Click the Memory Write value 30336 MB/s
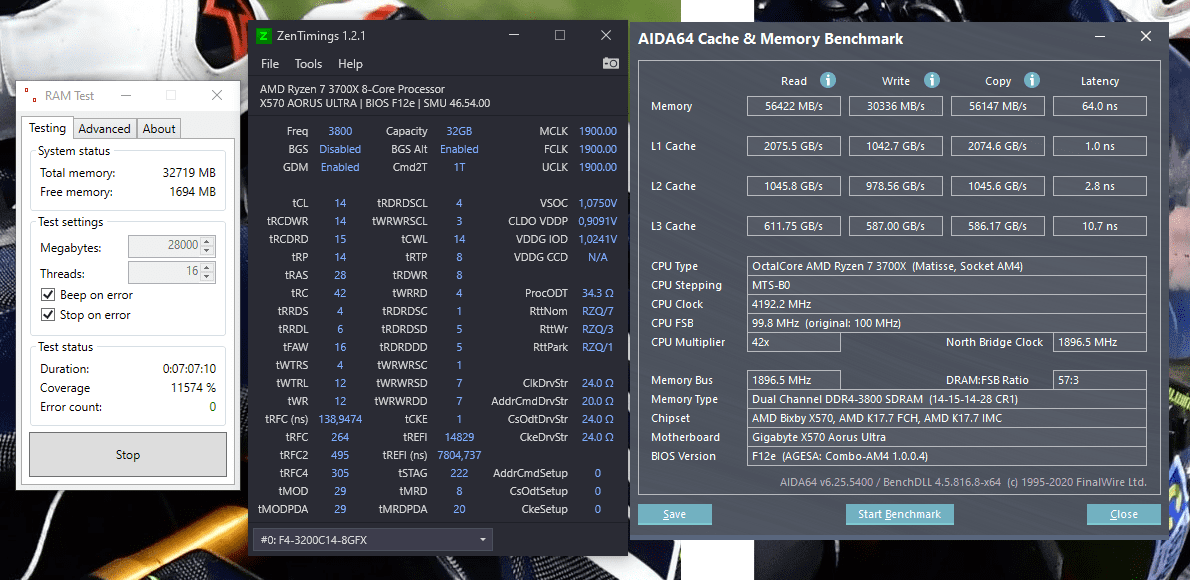 (x=896, y=106)
